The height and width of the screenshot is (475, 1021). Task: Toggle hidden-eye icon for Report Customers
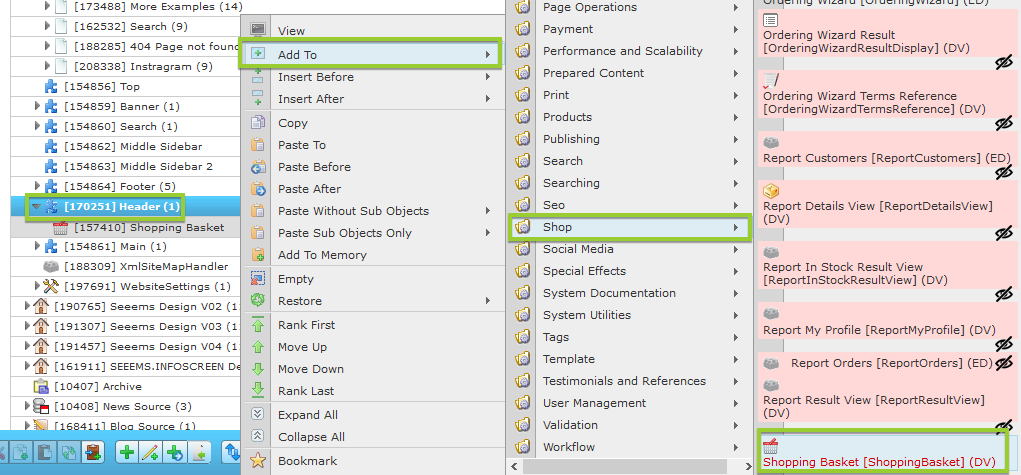[x=1004, y=173]
